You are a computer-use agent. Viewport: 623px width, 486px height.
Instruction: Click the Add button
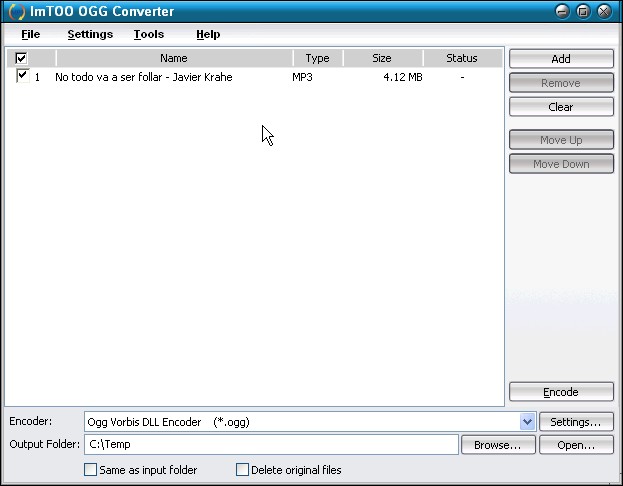[561, 59]
